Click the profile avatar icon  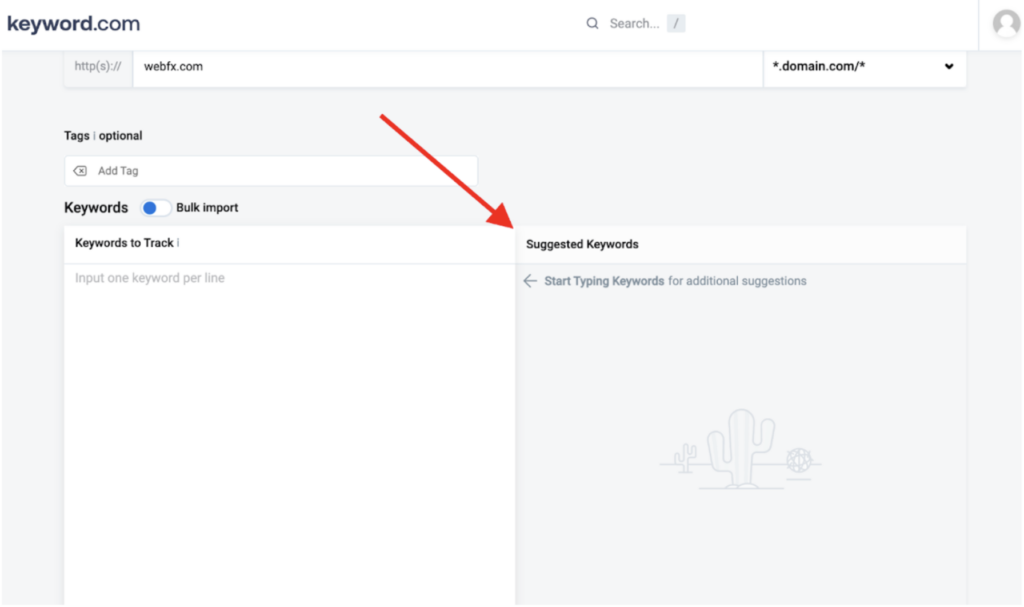point(1005,25)
